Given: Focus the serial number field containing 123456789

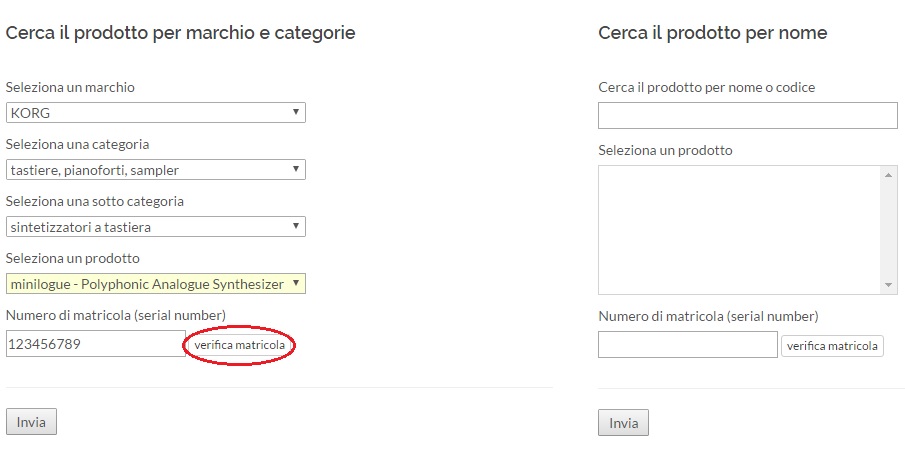Looking at the screenshot, I should tap(96, 343).
